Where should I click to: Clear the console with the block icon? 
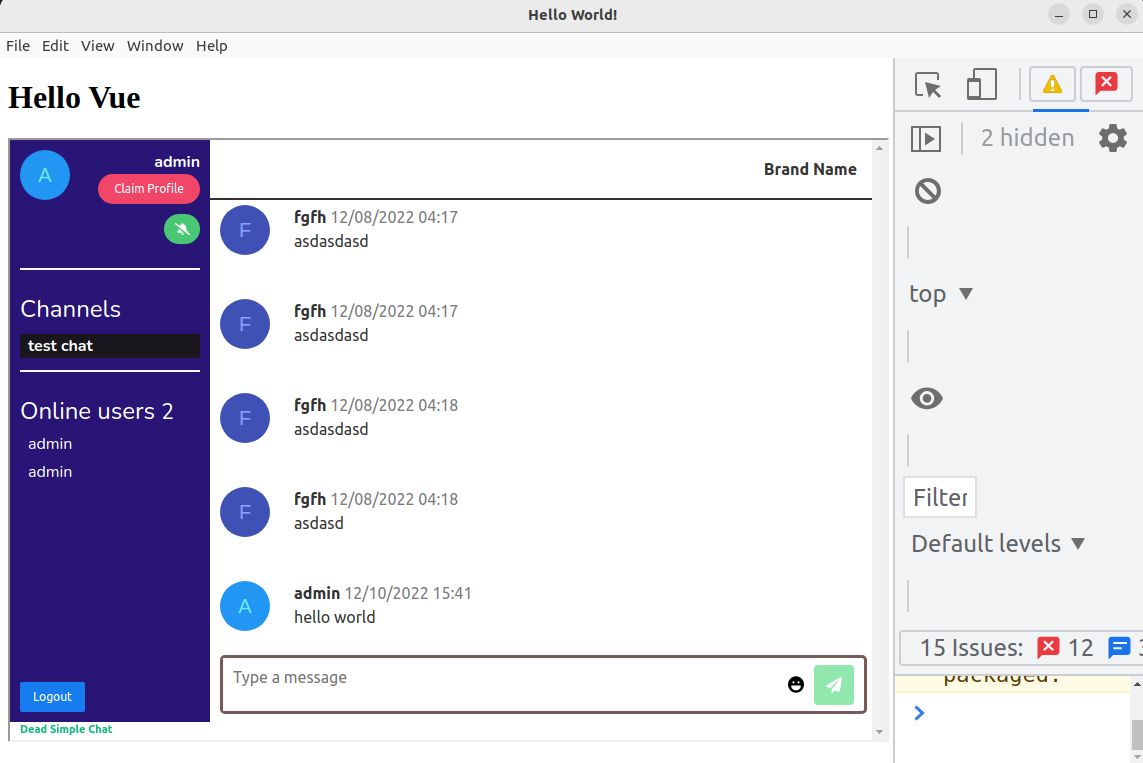[x=928, y=191]
